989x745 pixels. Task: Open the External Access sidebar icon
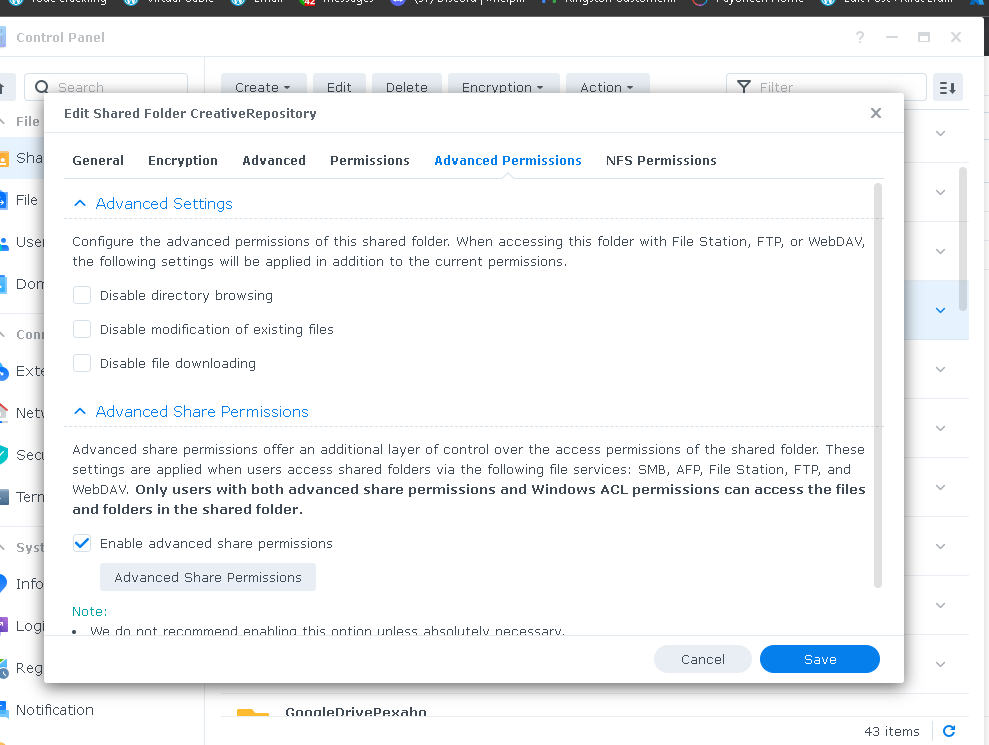coord(3,371)
